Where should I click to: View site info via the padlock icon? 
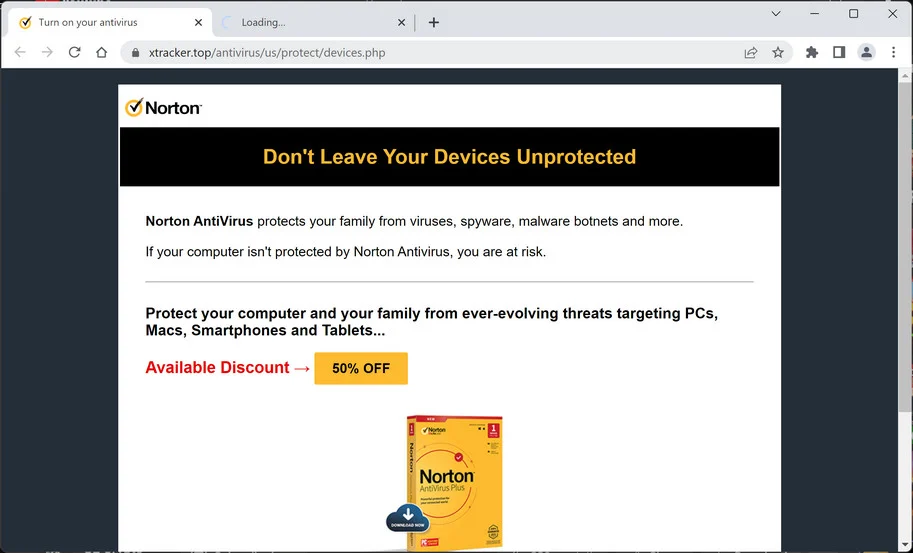pyautogui.click(x=136, y=53)
